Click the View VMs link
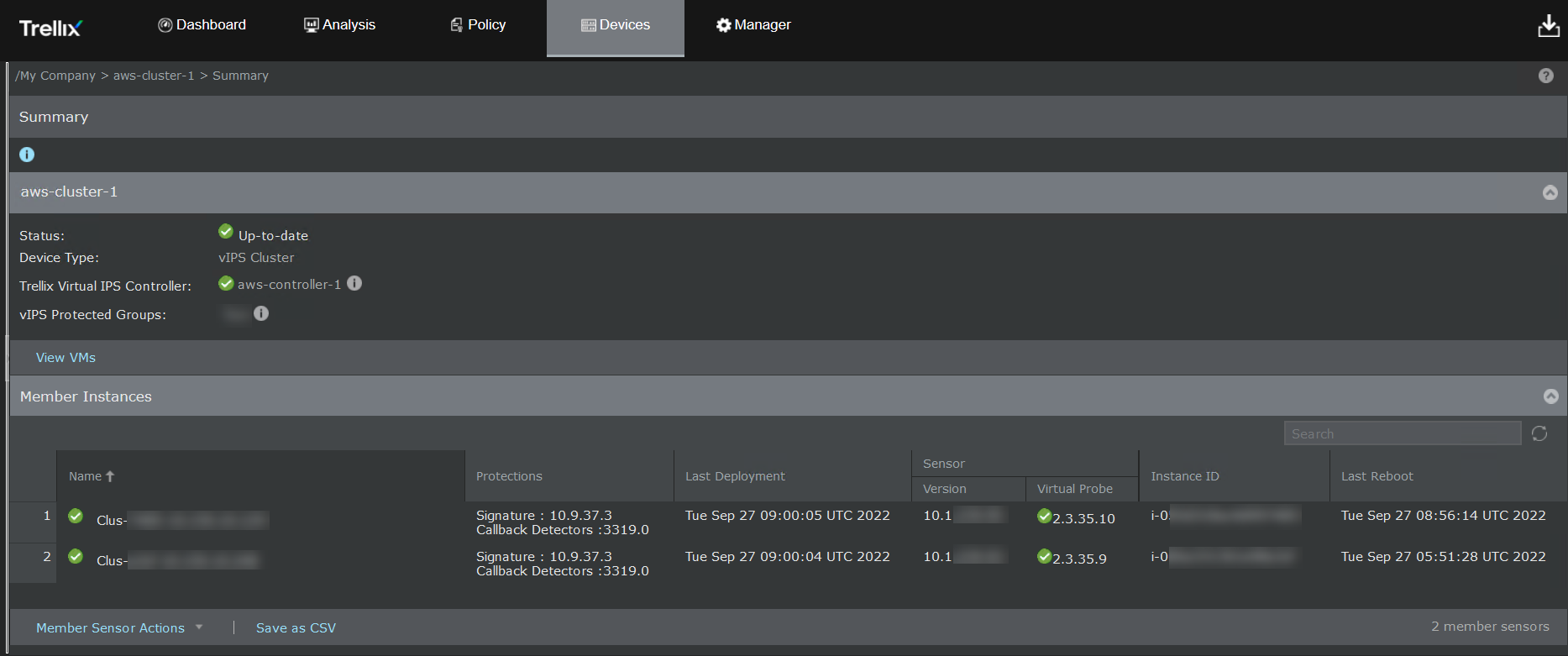Viewport: 1568px width, 656px height. coord(66,358)
